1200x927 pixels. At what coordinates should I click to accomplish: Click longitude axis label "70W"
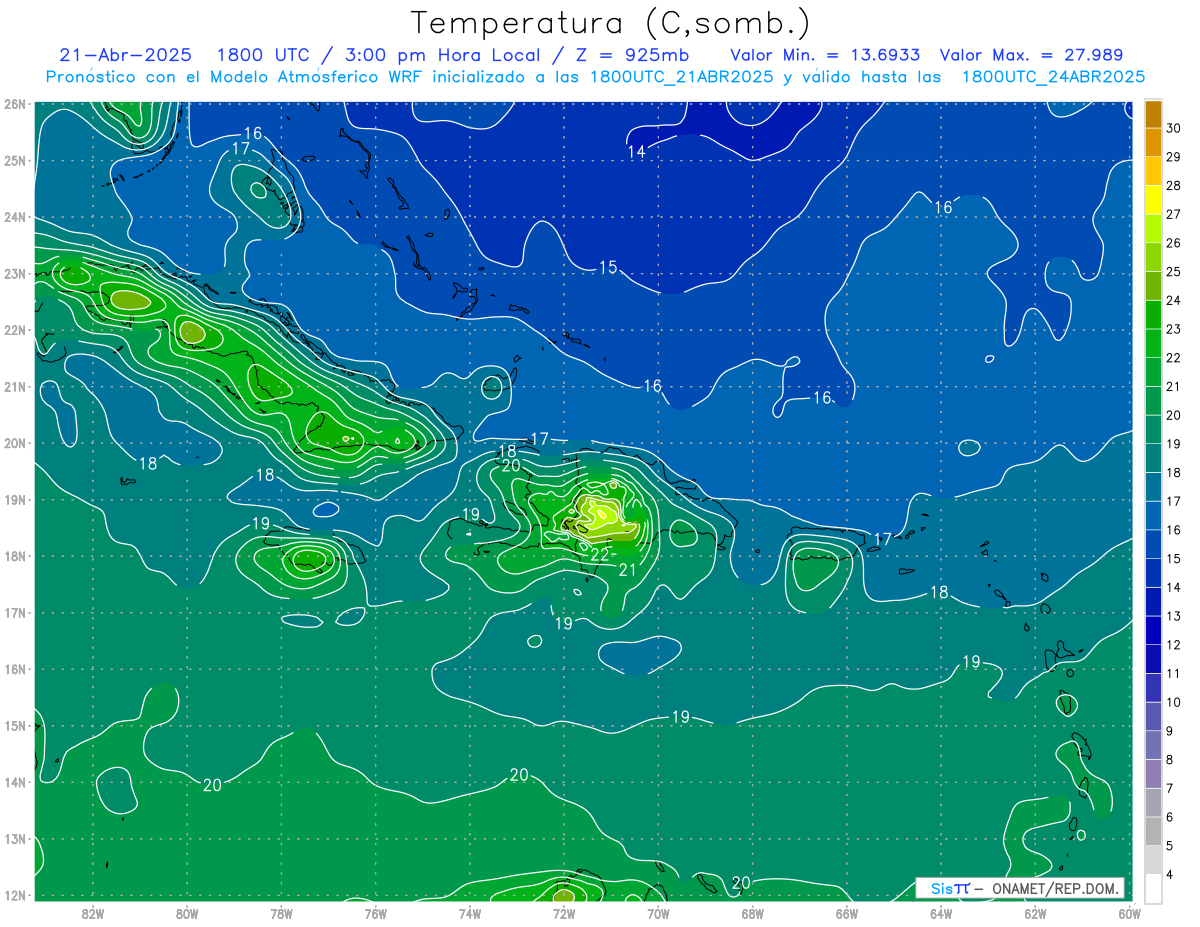658,912
